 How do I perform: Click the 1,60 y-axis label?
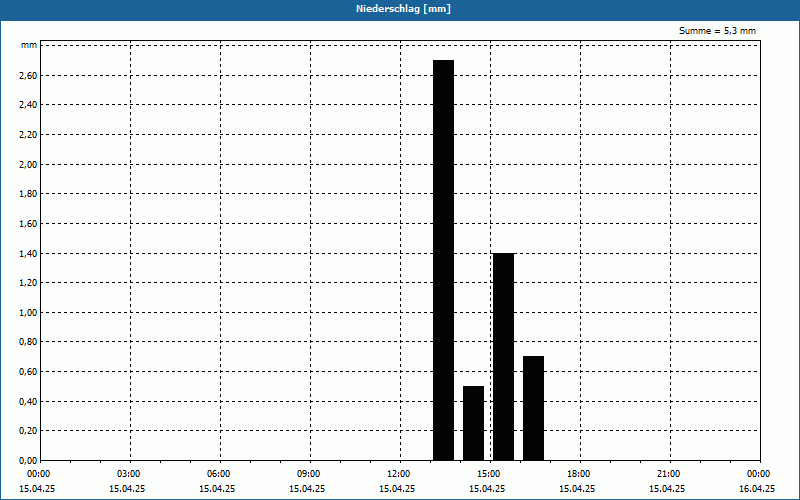[28, 223]
